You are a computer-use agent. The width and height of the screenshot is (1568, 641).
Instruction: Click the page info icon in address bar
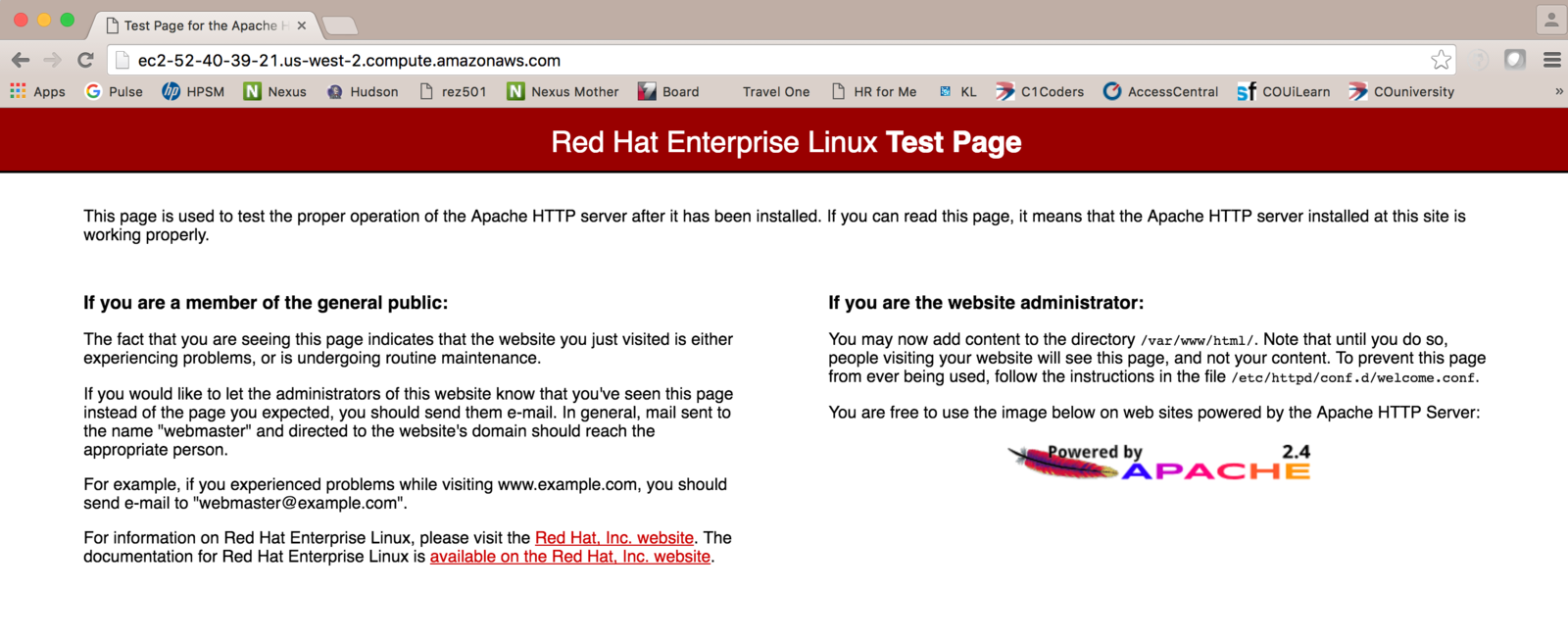pyautogui.click(x=122, y=60)
